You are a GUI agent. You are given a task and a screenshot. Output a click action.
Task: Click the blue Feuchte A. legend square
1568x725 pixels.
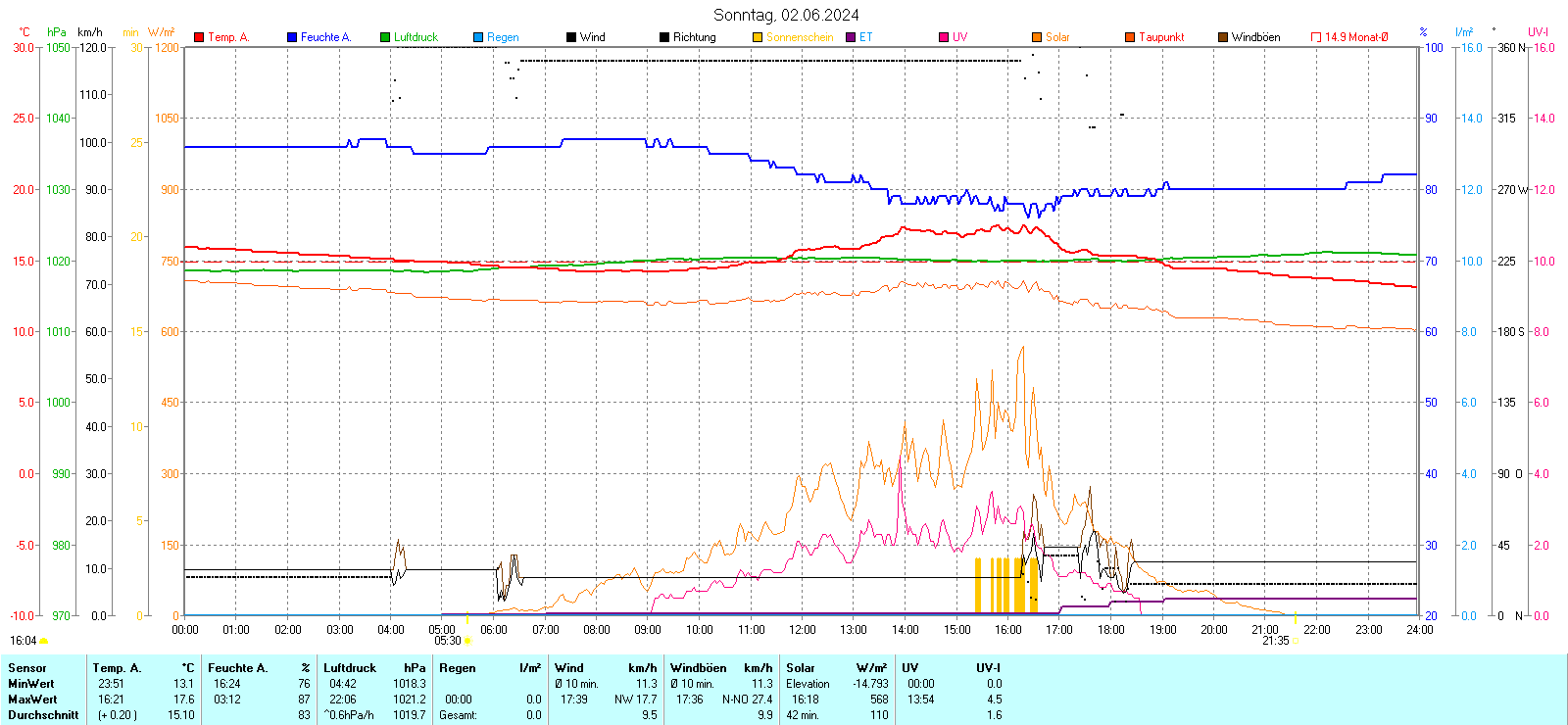coord(292,37)
